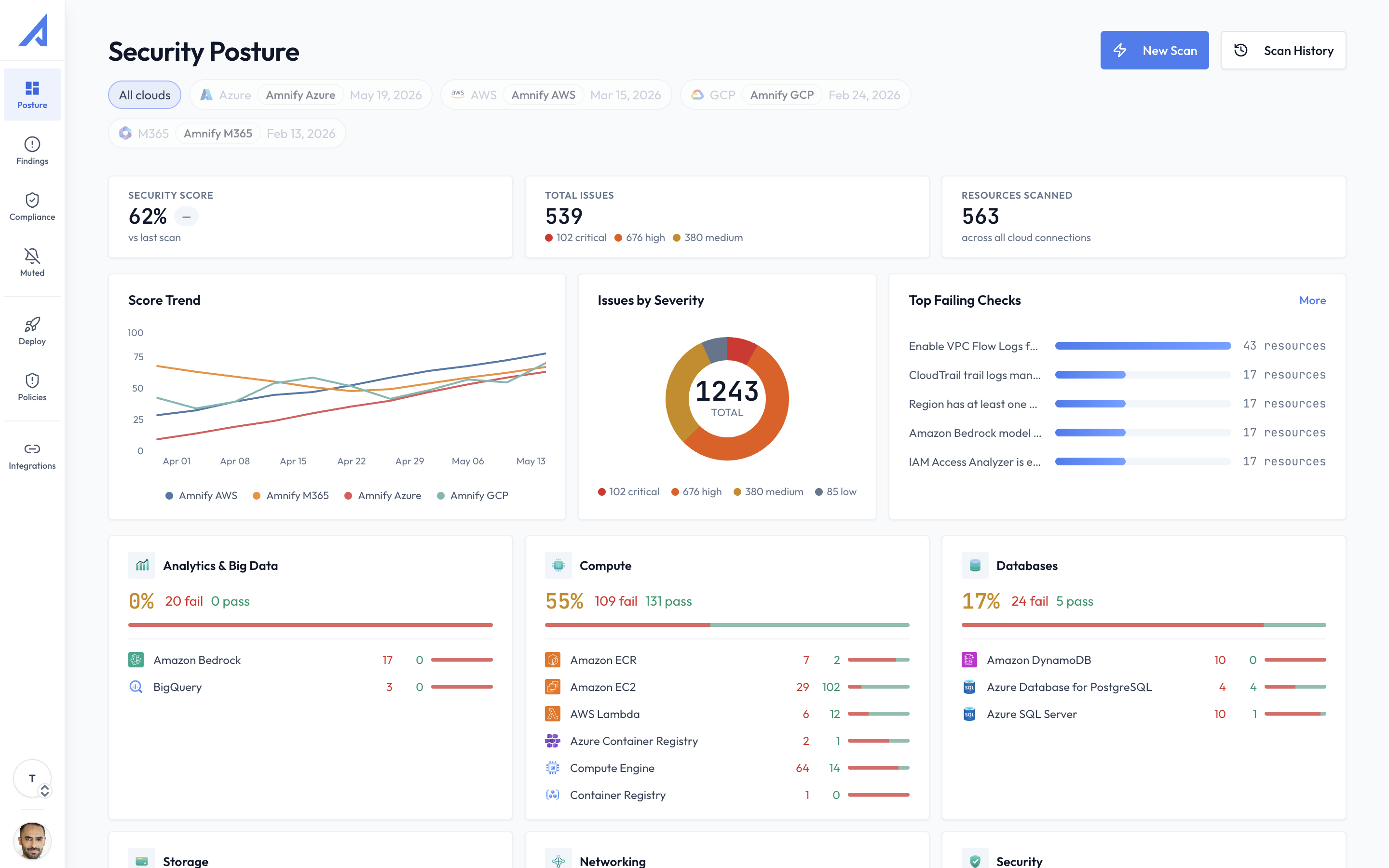Select the Azure SQL Server row label

(x=1032, y=714)
